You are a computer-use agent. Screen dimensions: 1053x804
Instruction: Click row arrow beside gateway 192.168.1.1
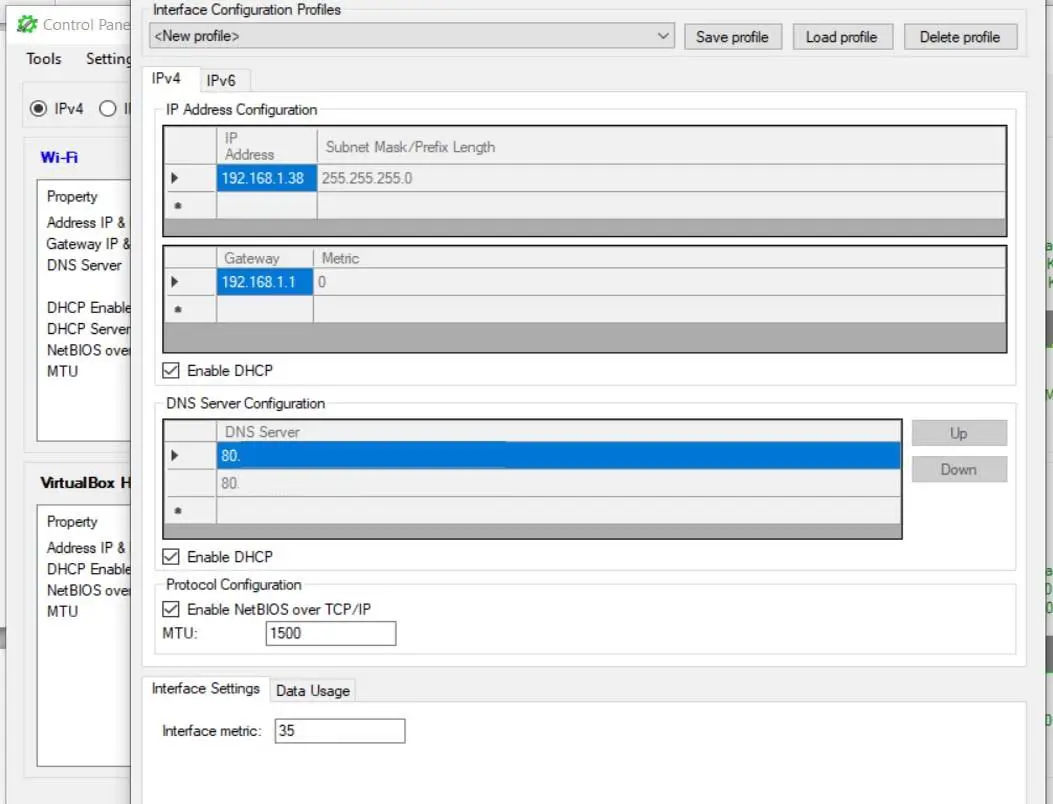(x=175, y=282)
